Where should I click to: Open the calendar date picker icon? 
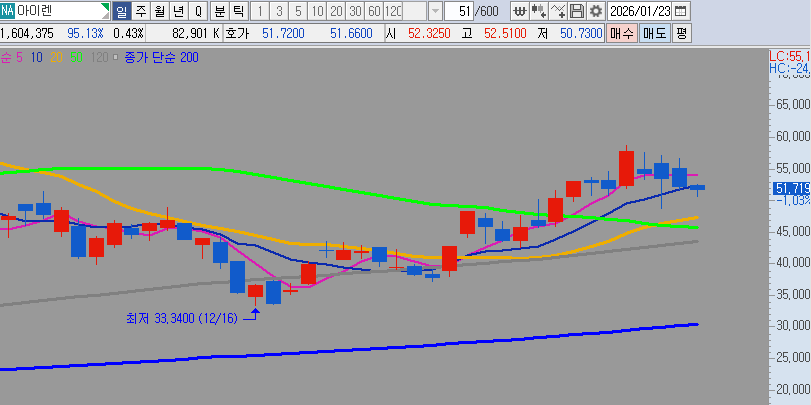tap(681, 10)
